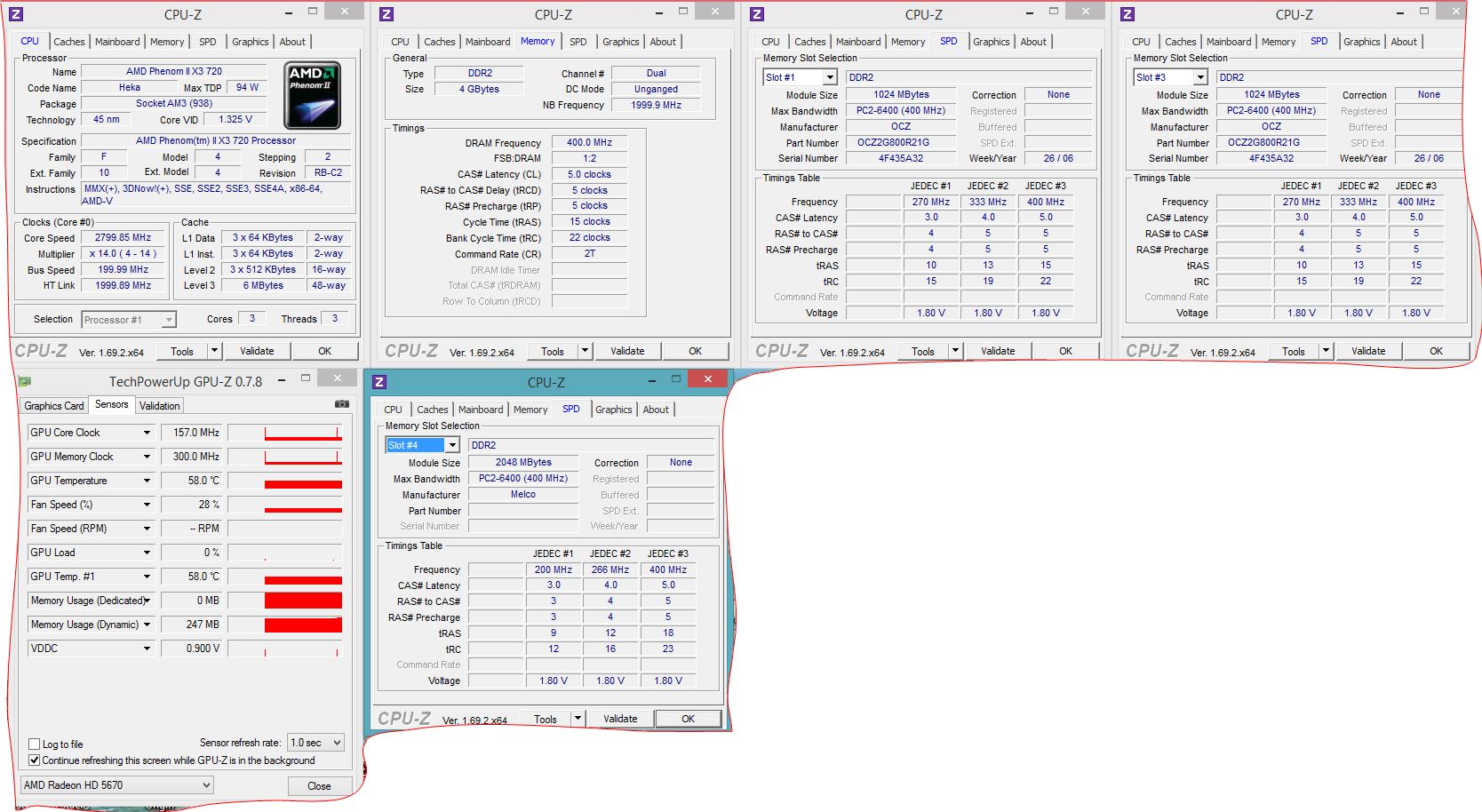Click the GPU-Z screenshot camera icon
This screenshot has width=1482, height=812.
[342, 404]
